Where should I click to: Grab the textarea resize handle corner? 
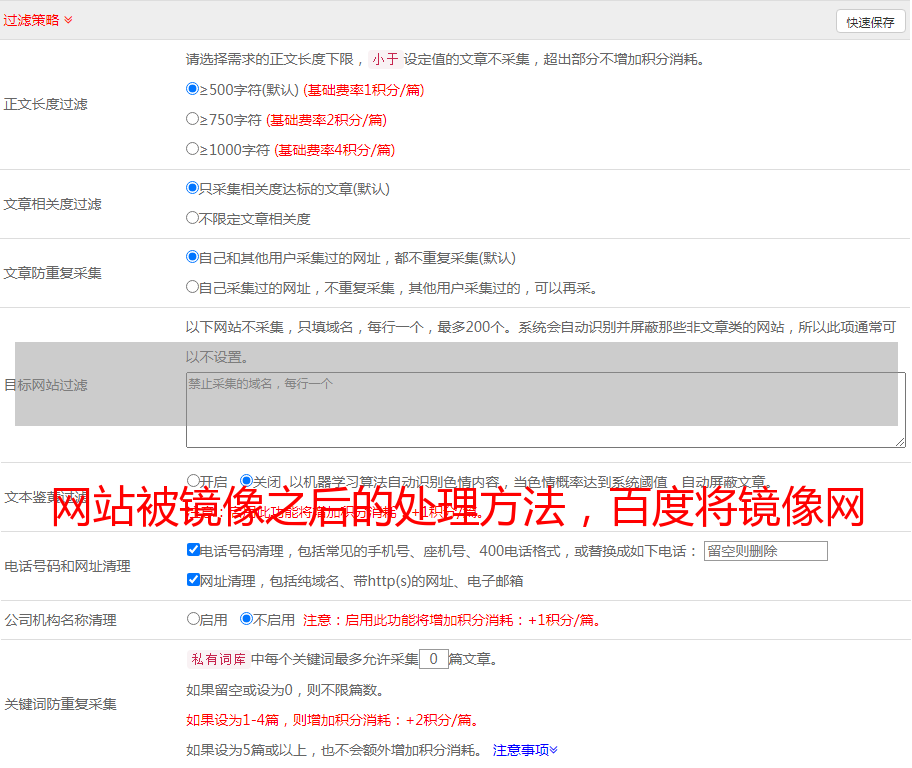[900, 443]
